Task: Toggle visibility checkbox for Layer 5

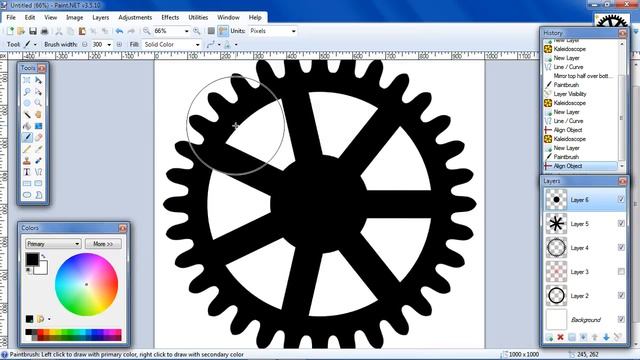Action: point(621,223)
